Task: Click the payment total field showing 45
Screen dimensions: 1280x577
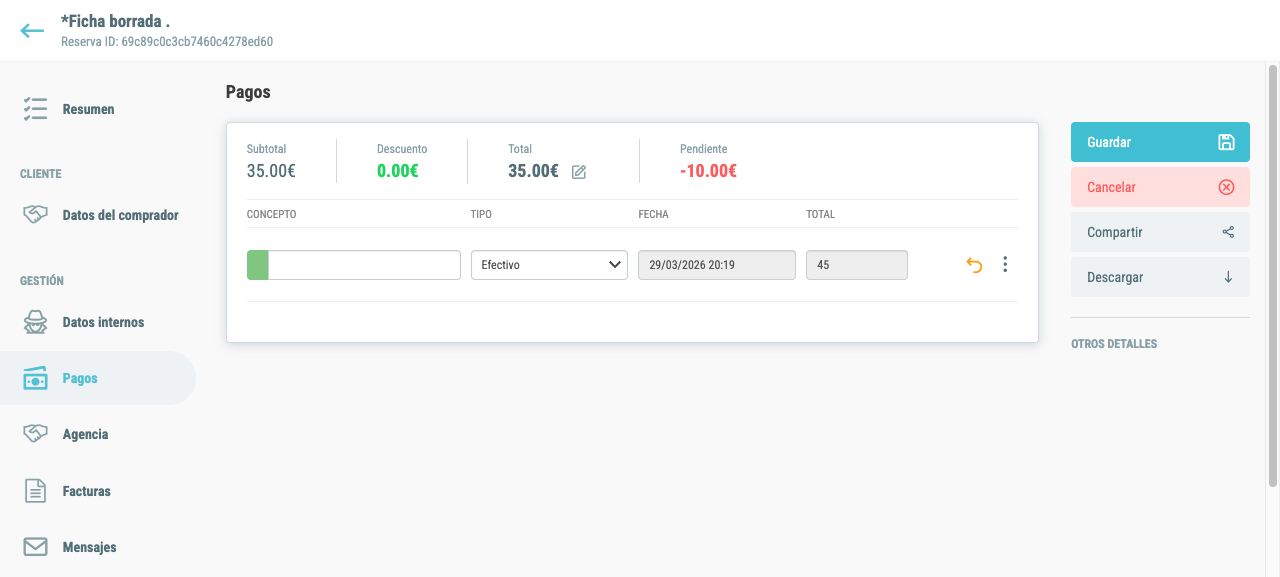Action: point(857,265)
